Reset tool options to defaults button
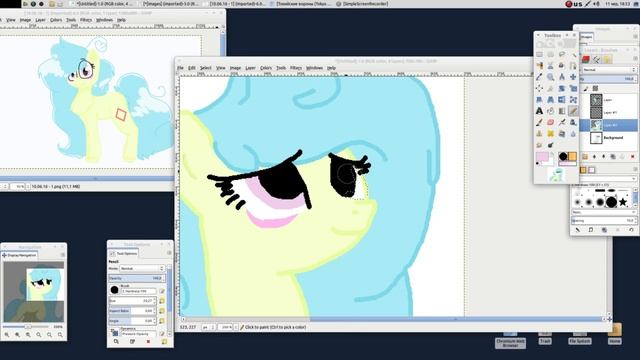This screenshot has width=640, height=360. pyautogui.click(x=164, y=341)
